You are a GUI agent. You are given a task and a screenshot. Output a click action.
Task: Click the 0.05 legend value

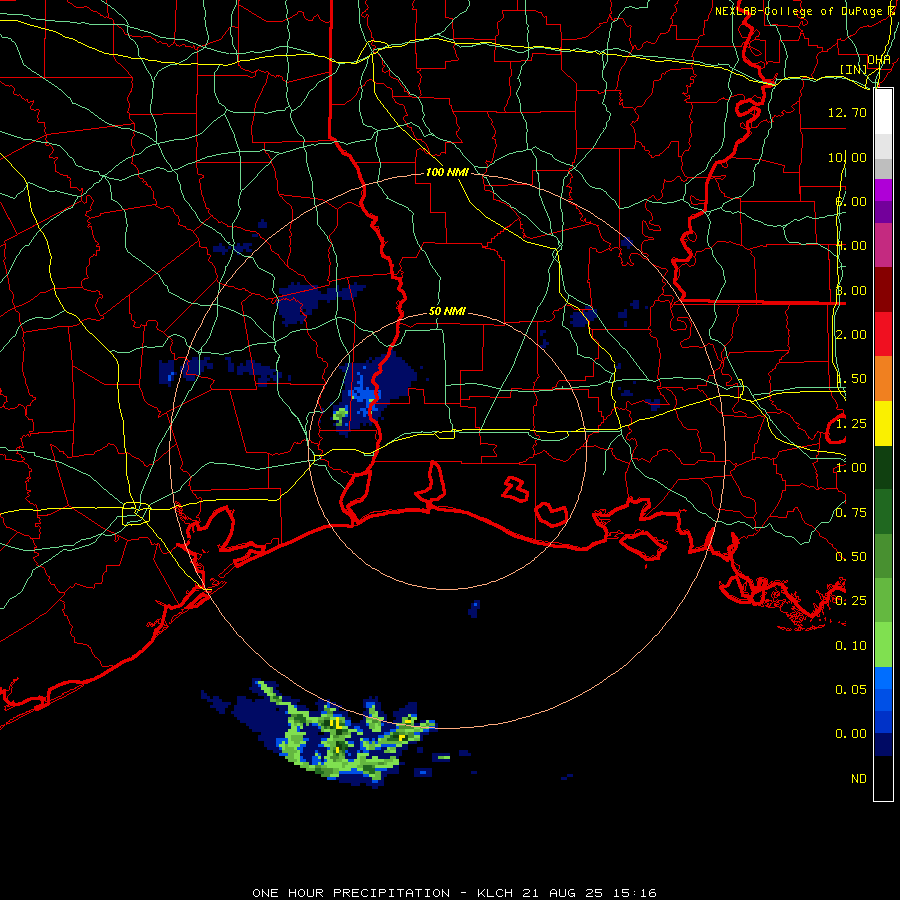[x=851, y=690]
